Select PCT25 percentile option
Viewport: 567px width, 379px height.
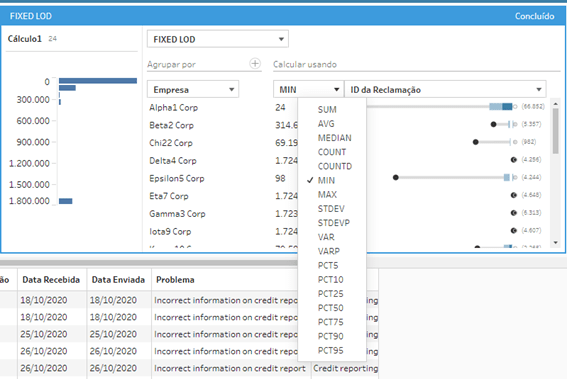331,294
